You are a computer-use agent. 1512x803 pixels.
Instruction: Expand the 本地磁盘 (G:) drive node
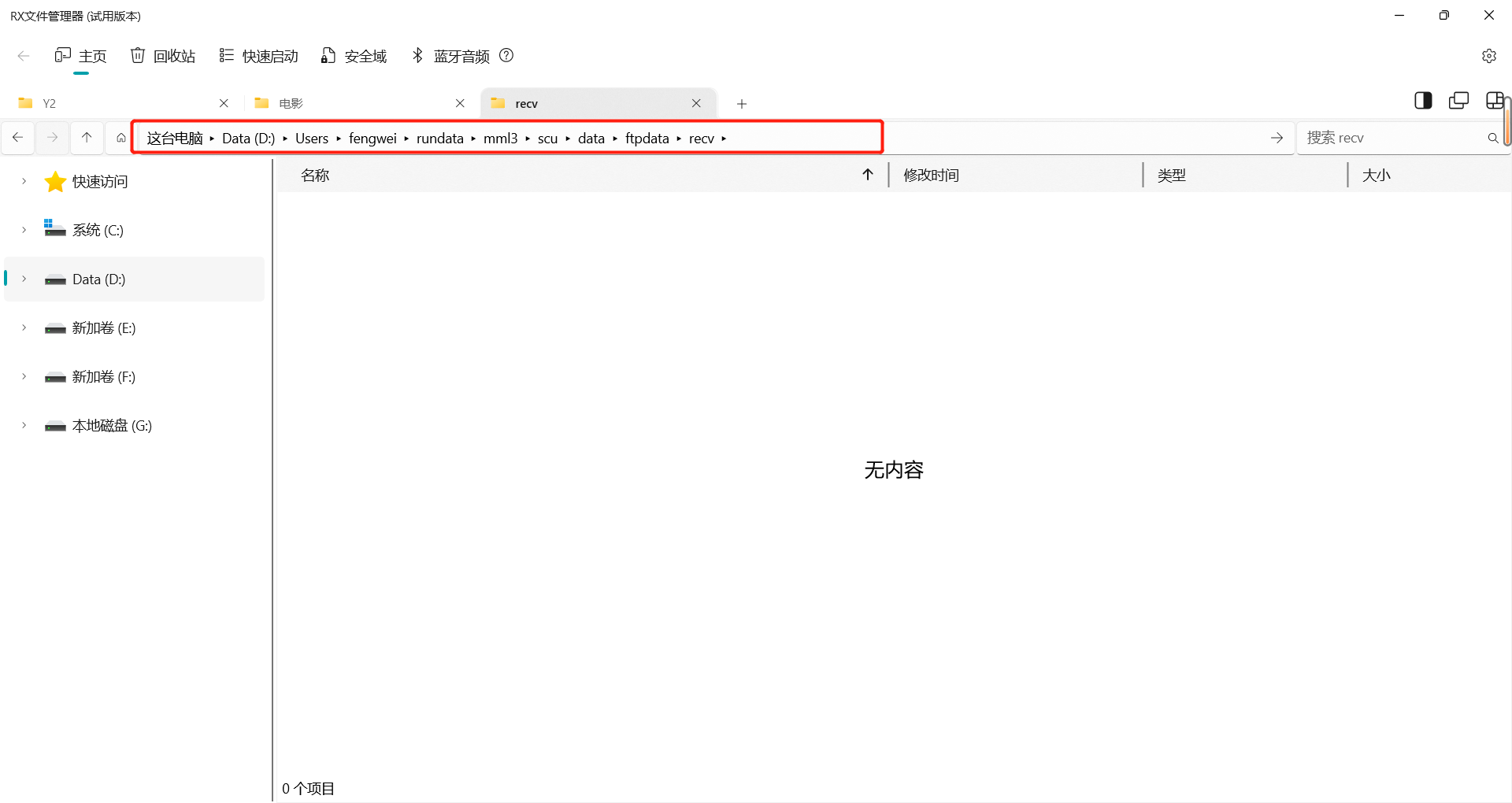(24, 426)
